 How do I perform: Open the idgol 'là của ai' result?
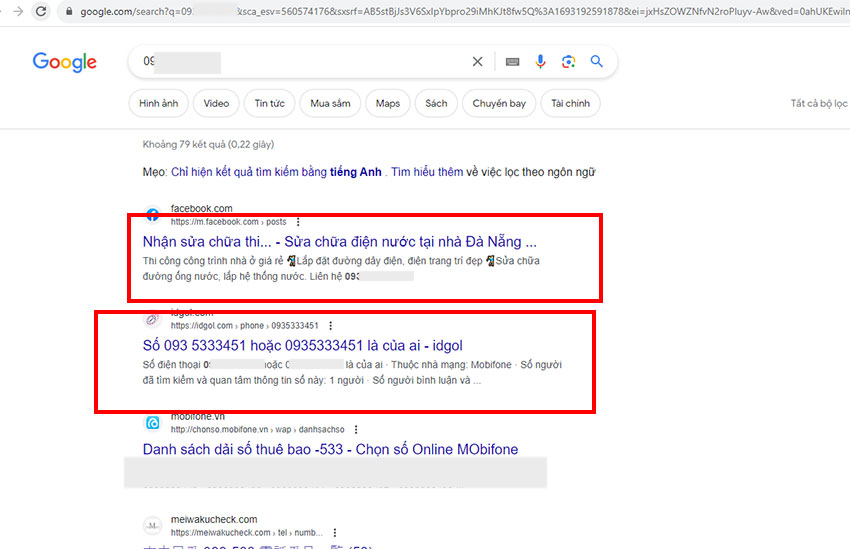(x=302, y=346)
